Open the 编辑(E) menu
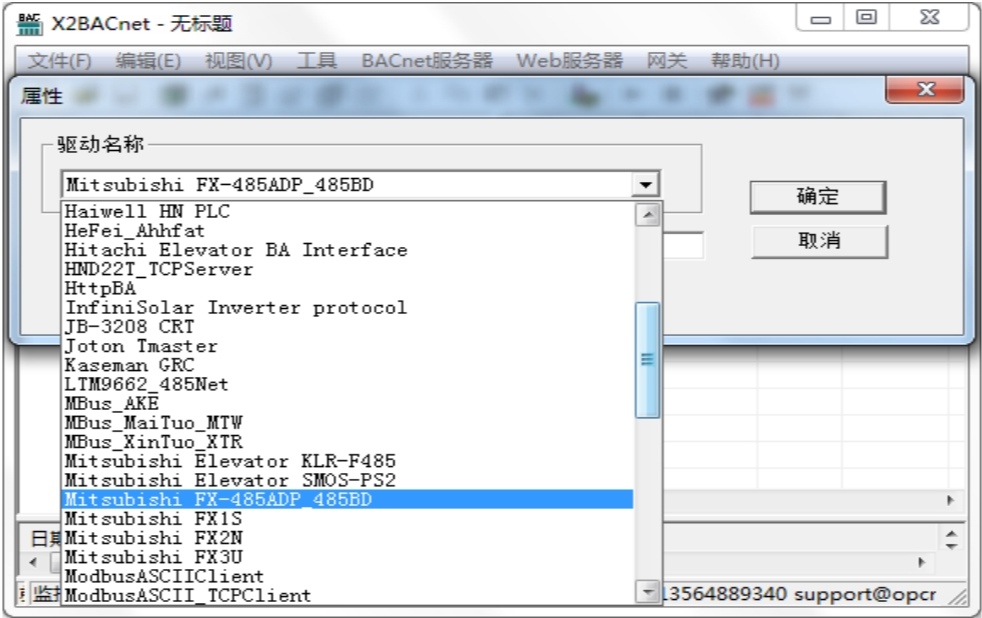Image resolution: width=982 pixels, height=618 pixels. (148, 61)
